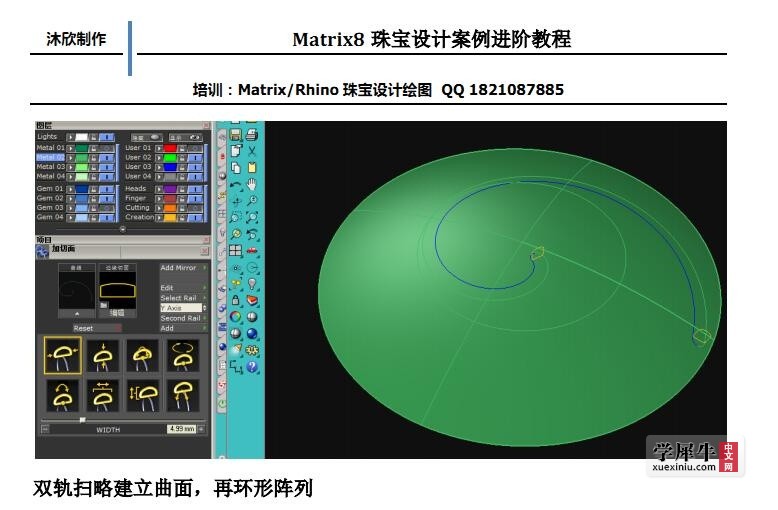Click the folder icon on profile preview
Screen dimensions: 778x510
coord(104,305)
